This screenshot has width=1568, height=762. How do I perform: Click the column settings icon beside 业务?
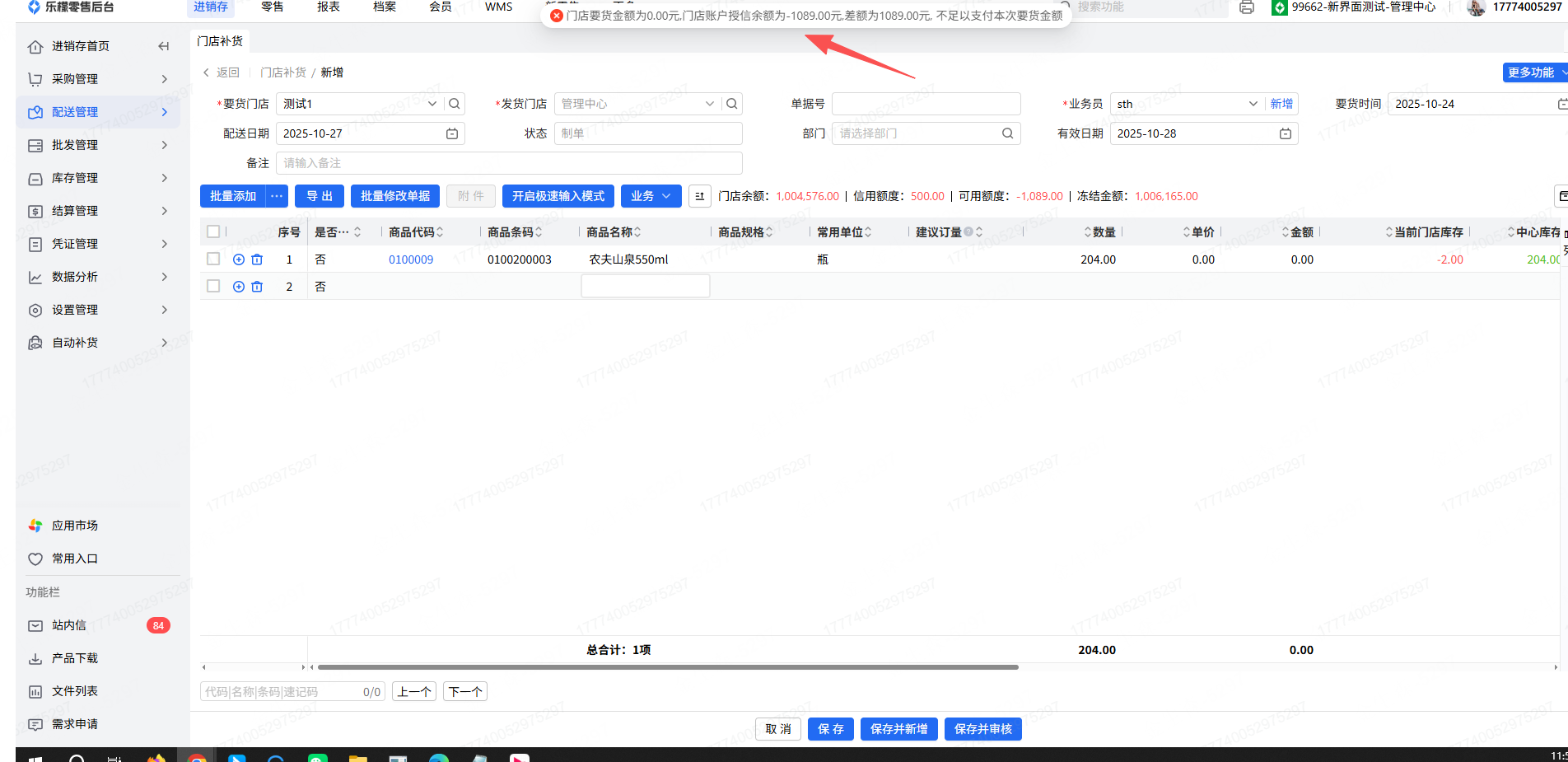(700, 196)
